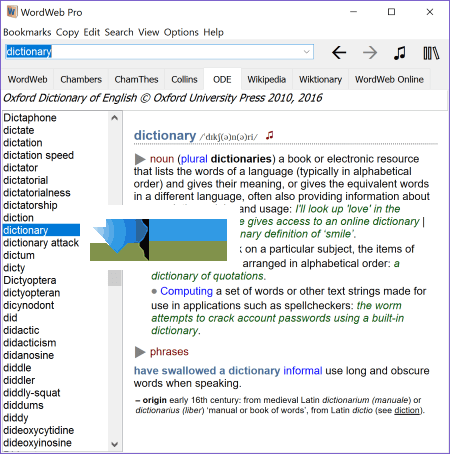Image resolution: width=450 pixels, height=454 pixels.
Task: Select 'dictionary attack' in the word list
Action: point(41,243)
